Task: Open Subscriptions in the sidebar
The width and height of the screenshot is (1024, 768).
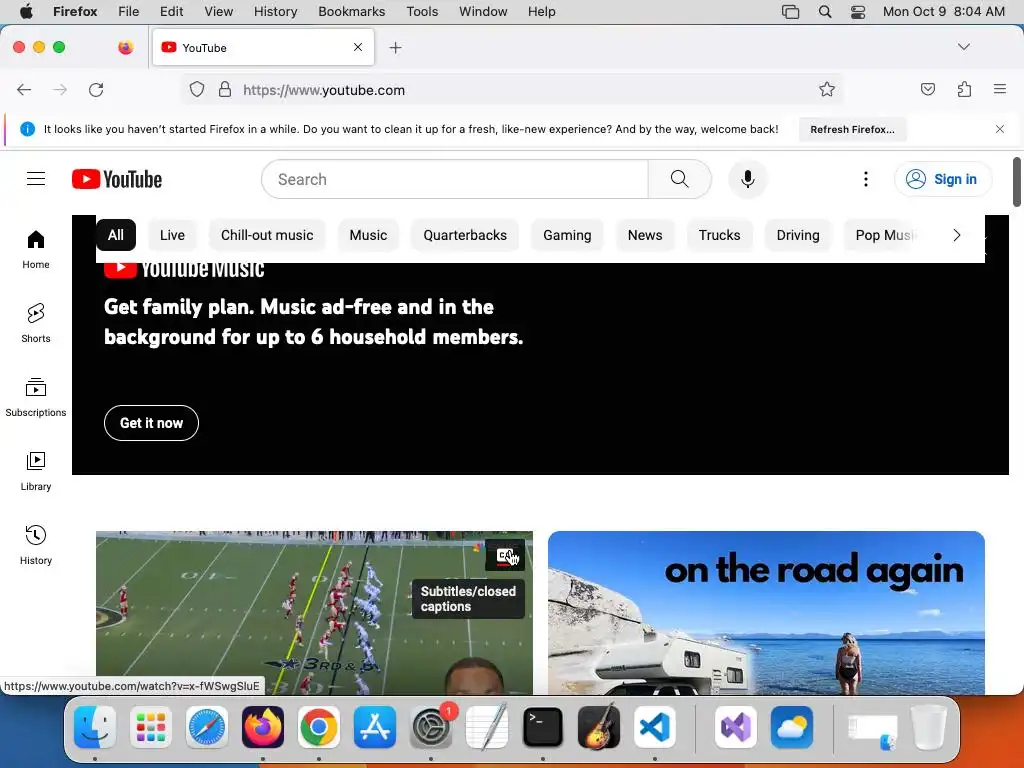Action: 36,397
